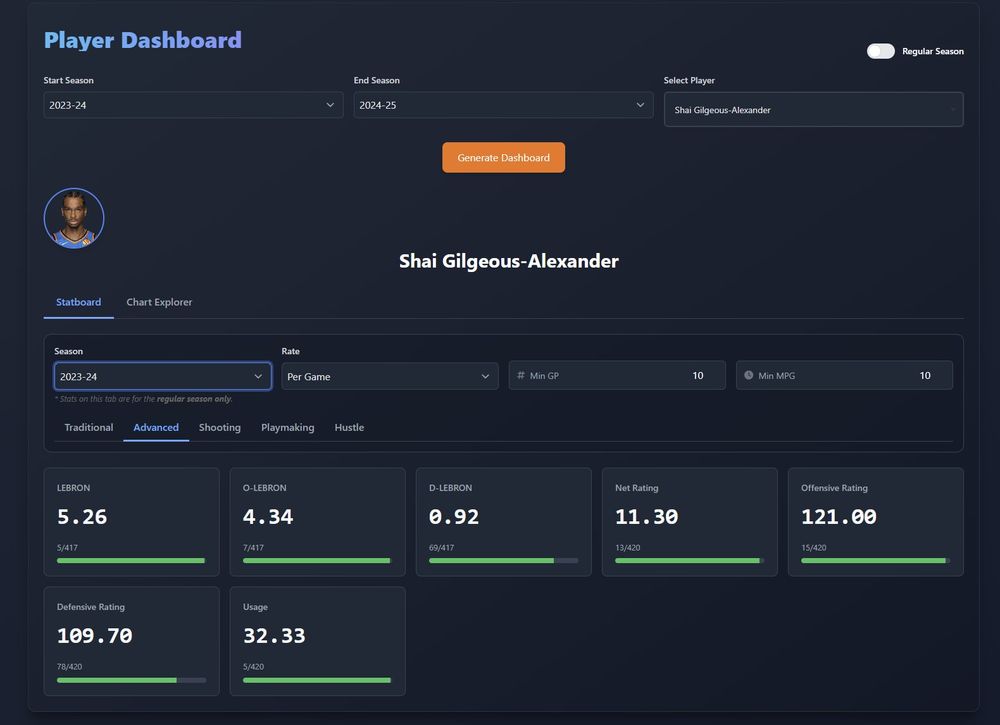The image size is (1000, 725).
Task: Open the Start Season dropdown
Action: 193,105
